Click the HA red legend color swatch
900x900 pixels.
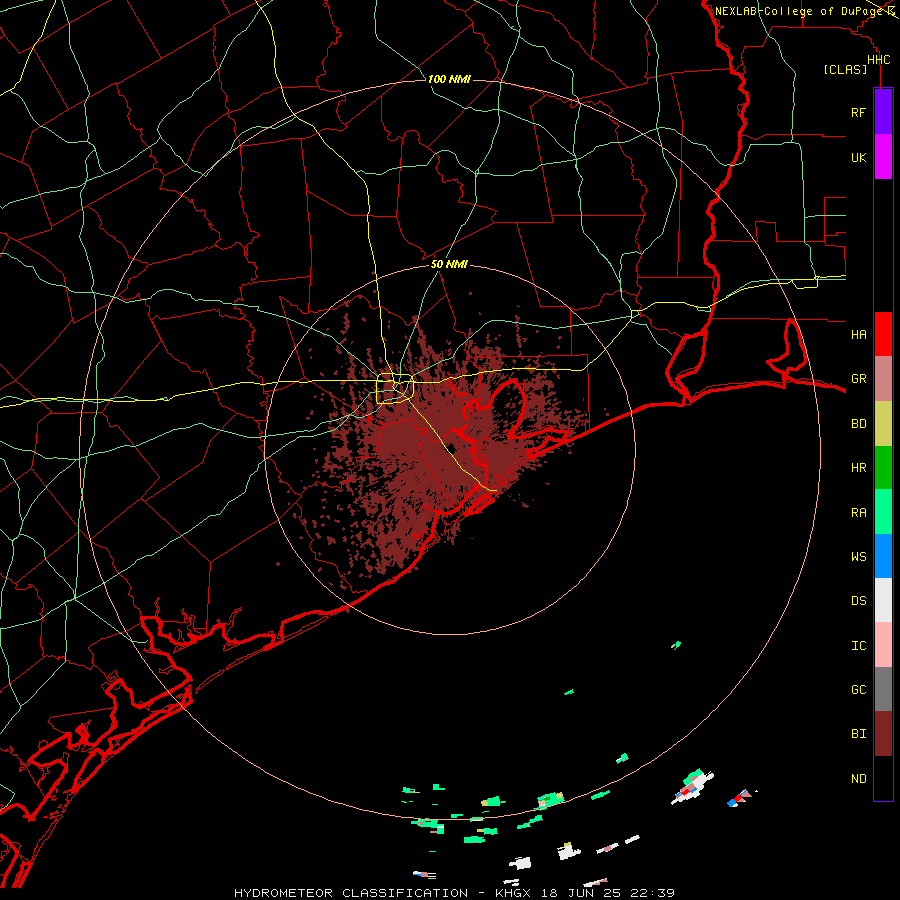tap(883, 334)
